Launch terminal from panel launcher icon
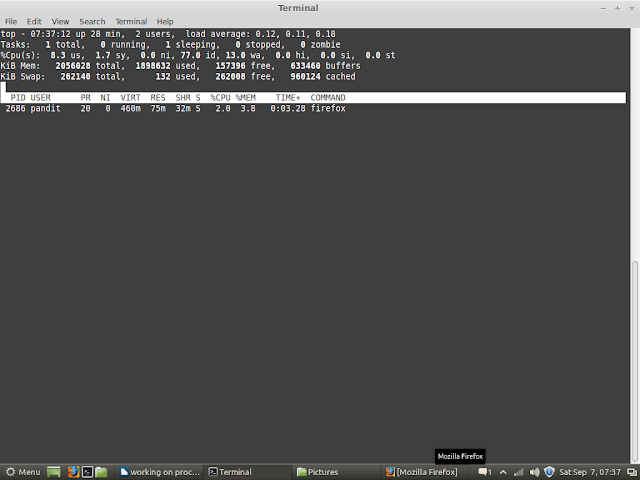 [x=87, y=472]
